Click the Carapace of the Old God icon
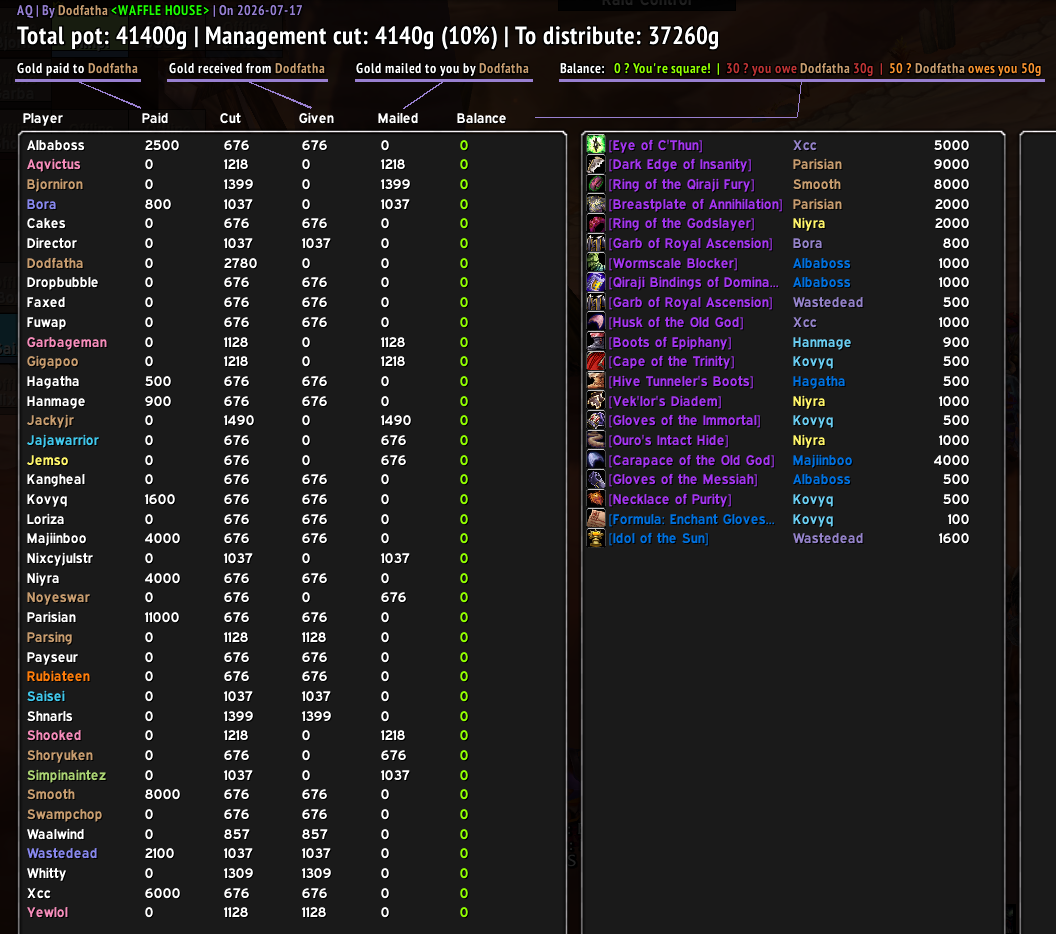1056x934 pixels. 596,460
